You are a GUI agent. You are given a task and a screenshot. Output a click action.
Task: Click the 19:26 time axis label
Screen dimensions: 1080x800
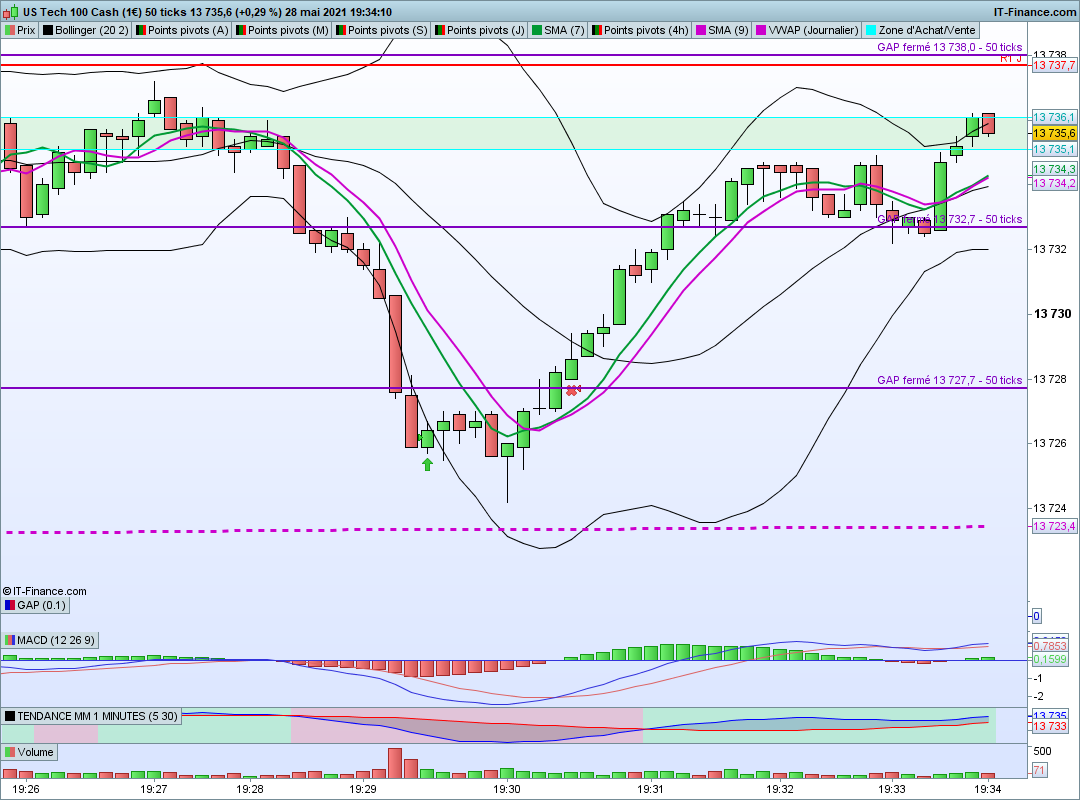point(25,789)
